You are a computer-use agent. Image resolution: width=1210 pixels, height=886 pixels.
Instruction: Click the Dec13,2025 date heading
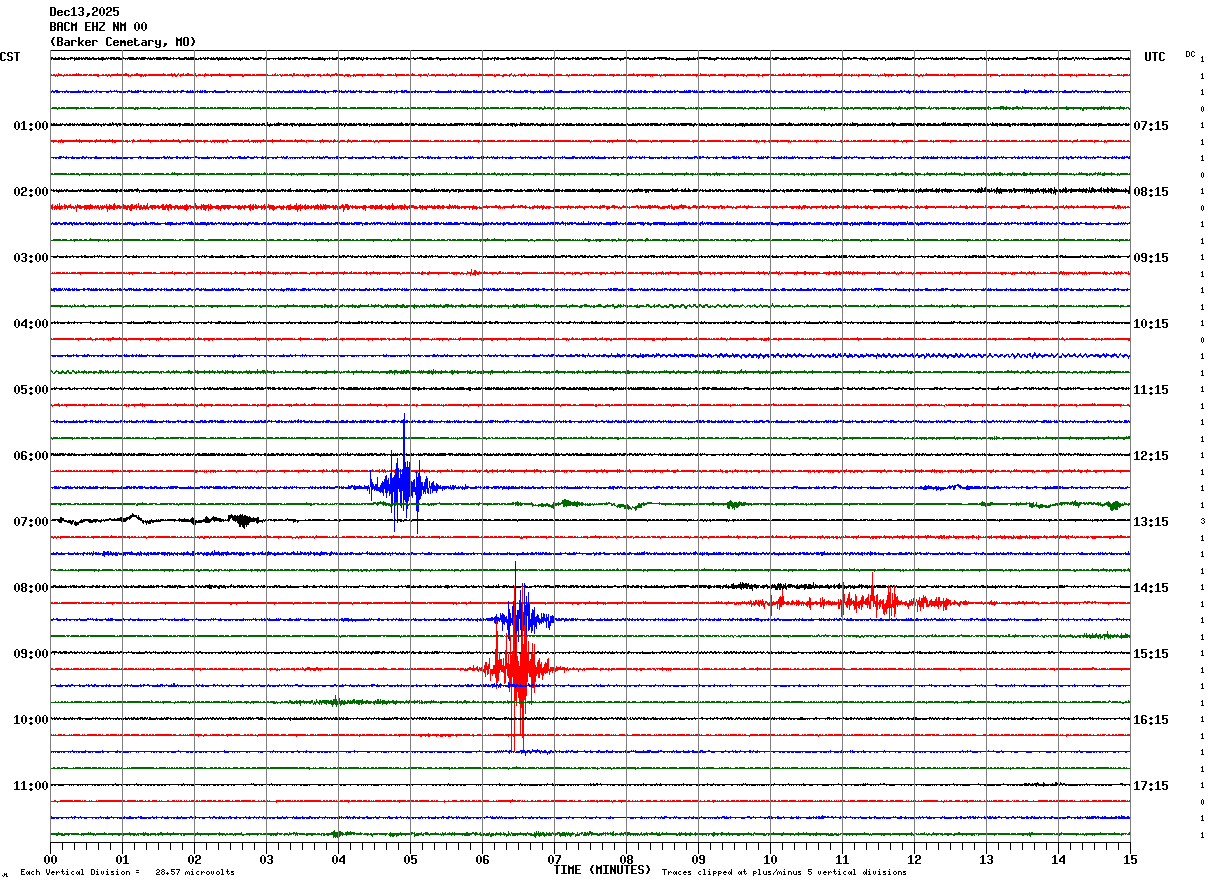84,12
